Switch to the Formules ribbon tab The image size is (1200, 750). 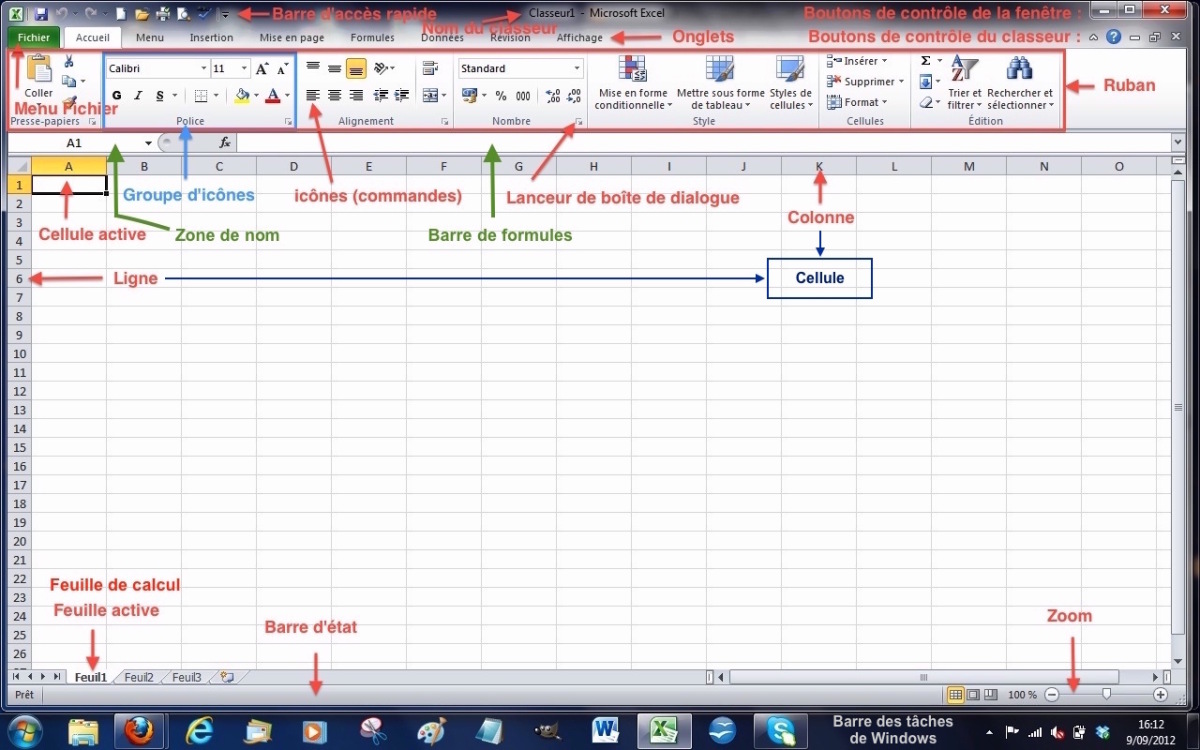372,38
